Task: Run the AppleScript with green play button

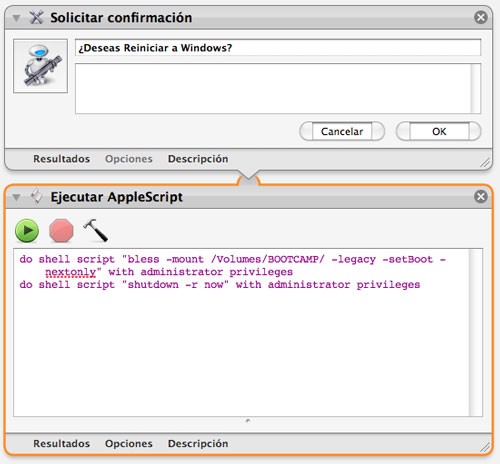Action: coord(27,231)
